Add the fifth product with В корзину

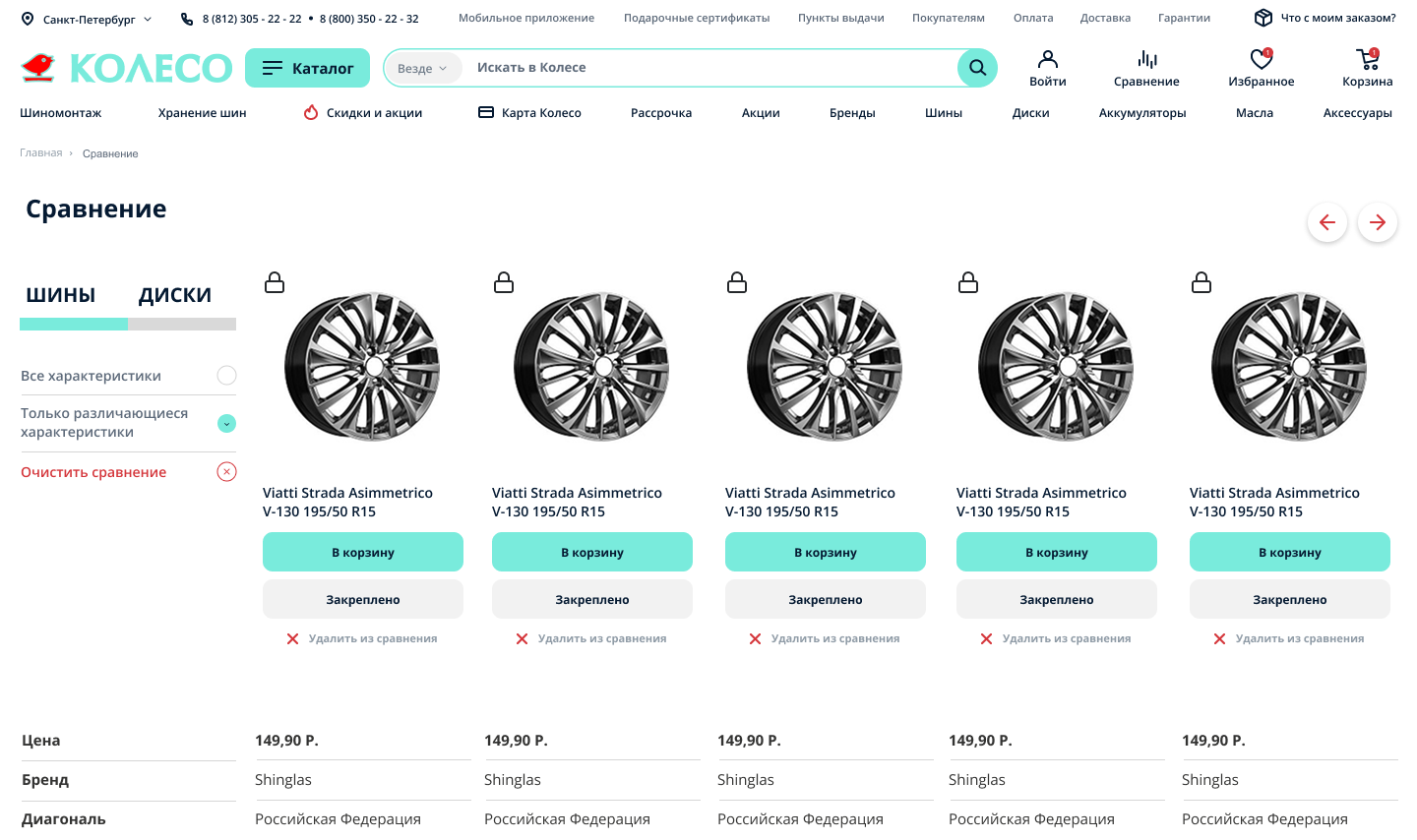click(1290, 552)
